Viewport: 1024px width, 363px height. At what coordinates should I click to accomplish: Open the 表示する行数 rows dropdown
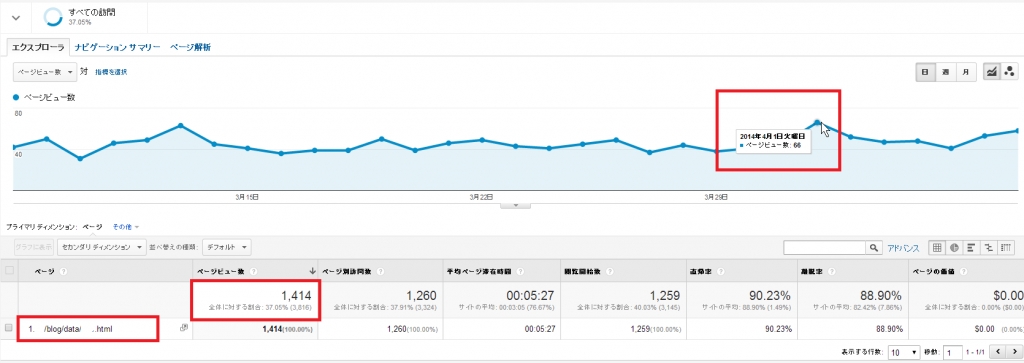(904, 352)
